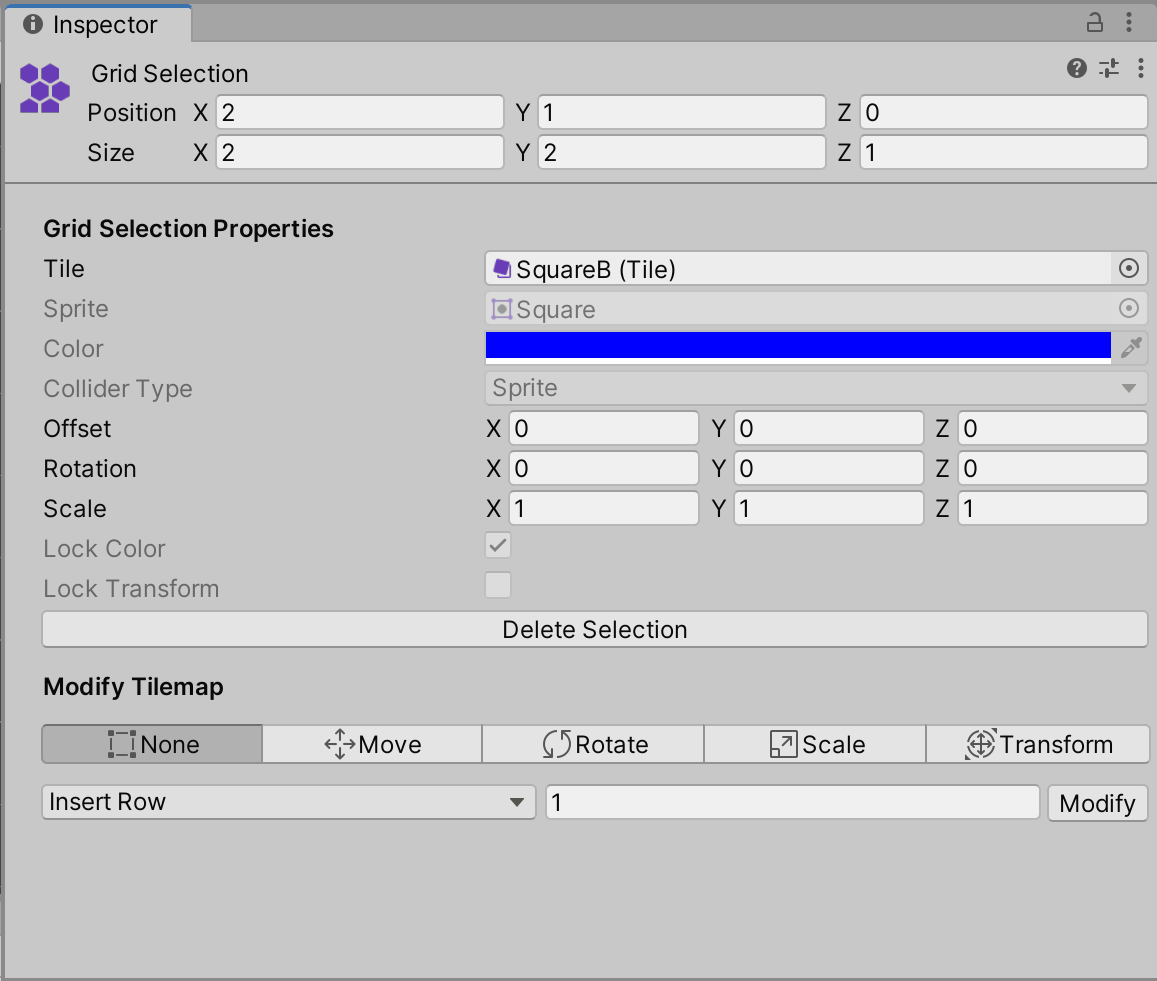Click the Tile object picker circle
The width and height of the screenshot is (1157, 981).
click(1129, 269)
